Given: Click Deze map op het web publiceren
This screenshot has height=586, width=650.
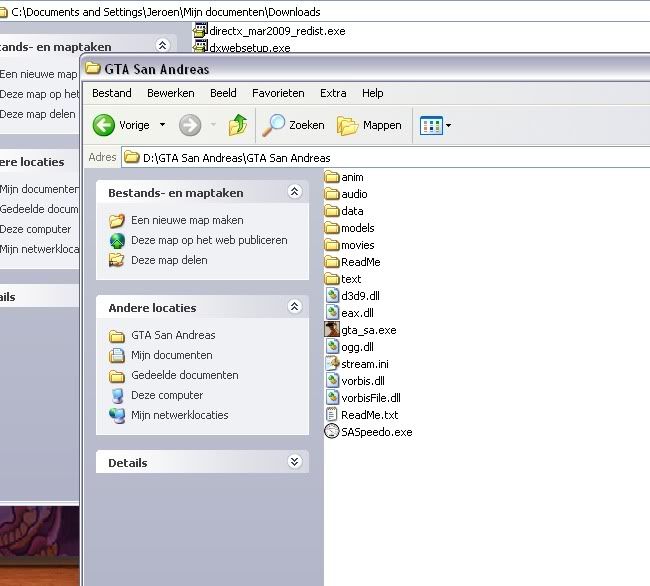Looking at the screenshot, I should click(209, 240).
